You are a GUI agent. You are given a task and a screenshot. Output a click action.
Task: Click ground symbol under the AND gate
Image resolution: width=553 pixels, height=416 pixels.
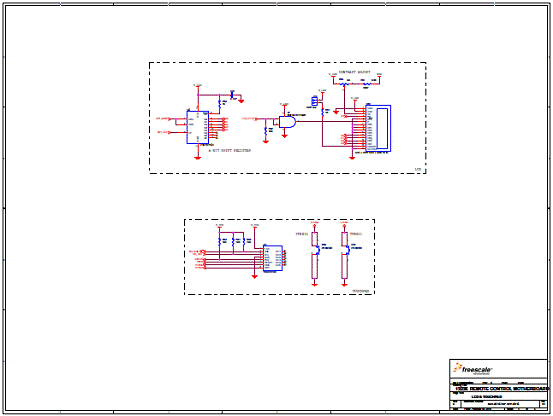tap(284, 136)
